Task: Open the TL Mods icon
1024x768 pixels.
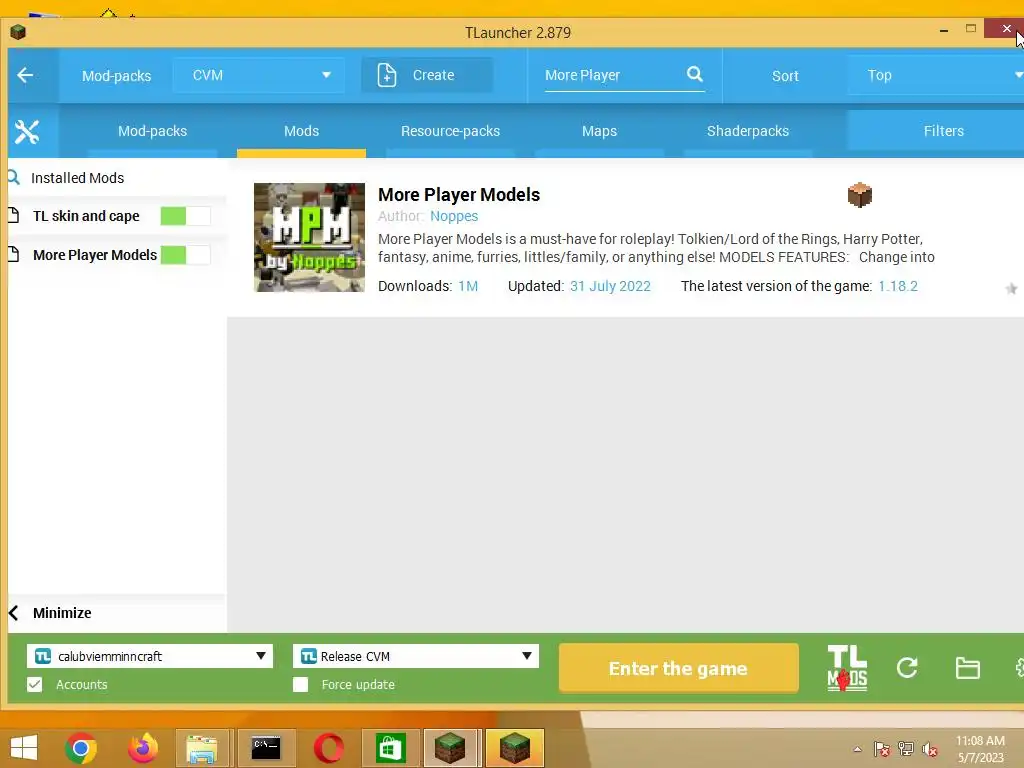Action: point(847,668)
